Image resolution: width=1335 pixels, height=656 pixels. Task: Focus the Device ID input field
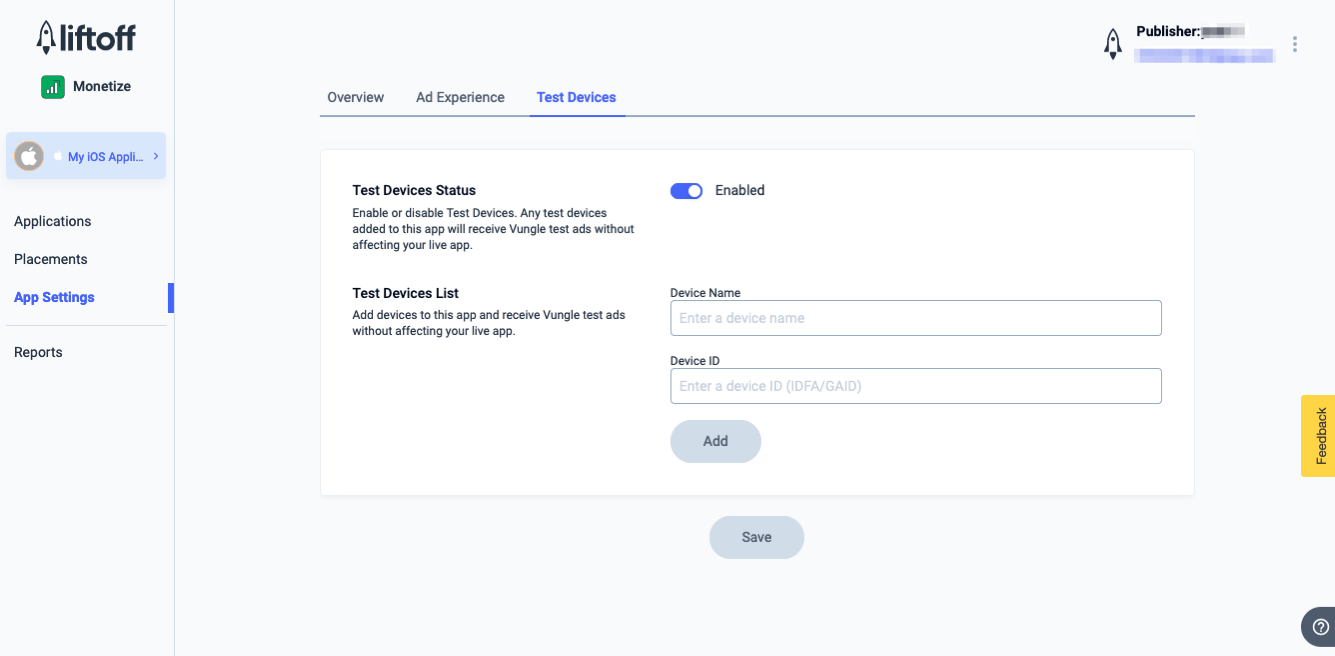point(916,386)
